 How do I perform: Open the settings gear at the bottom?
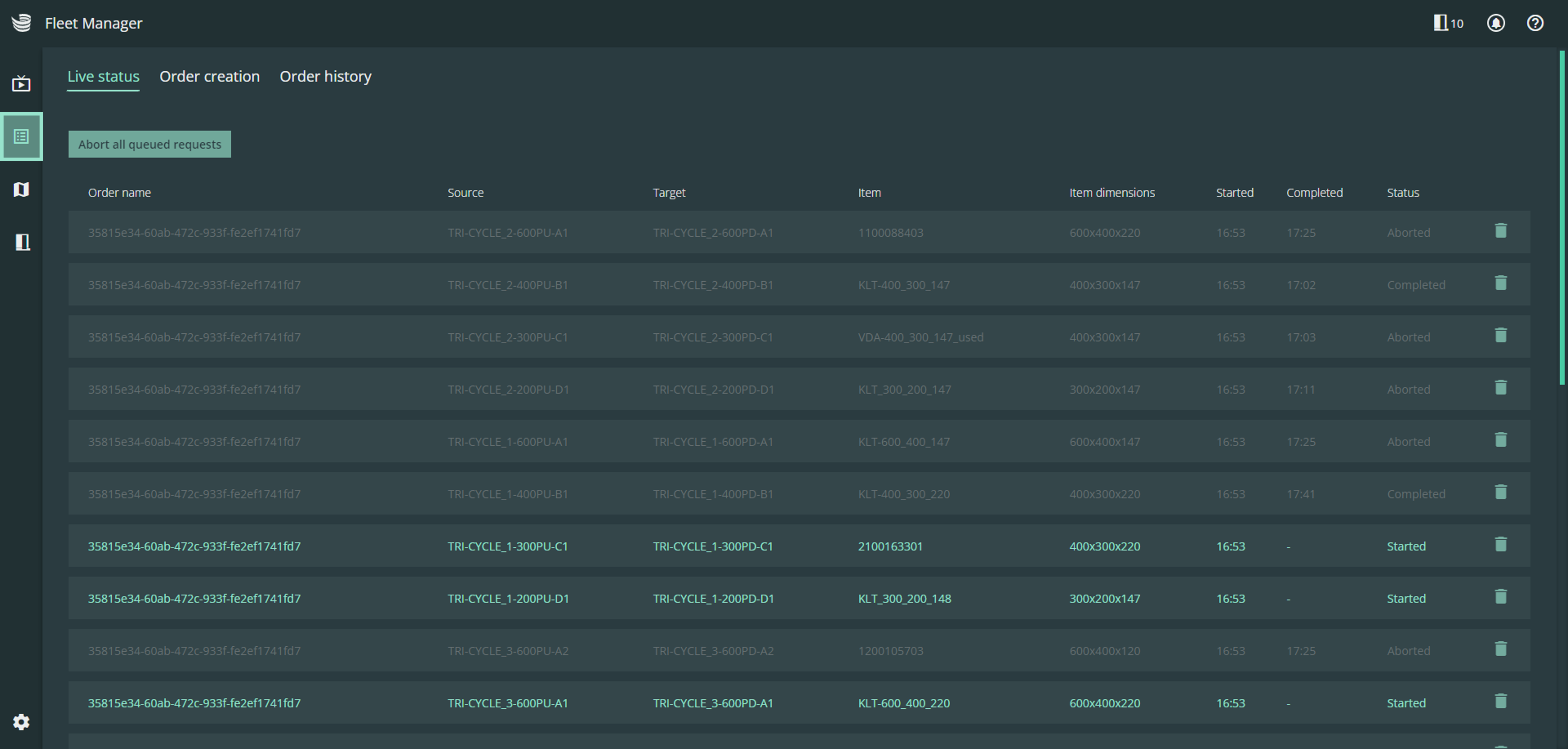coord(21,722)
